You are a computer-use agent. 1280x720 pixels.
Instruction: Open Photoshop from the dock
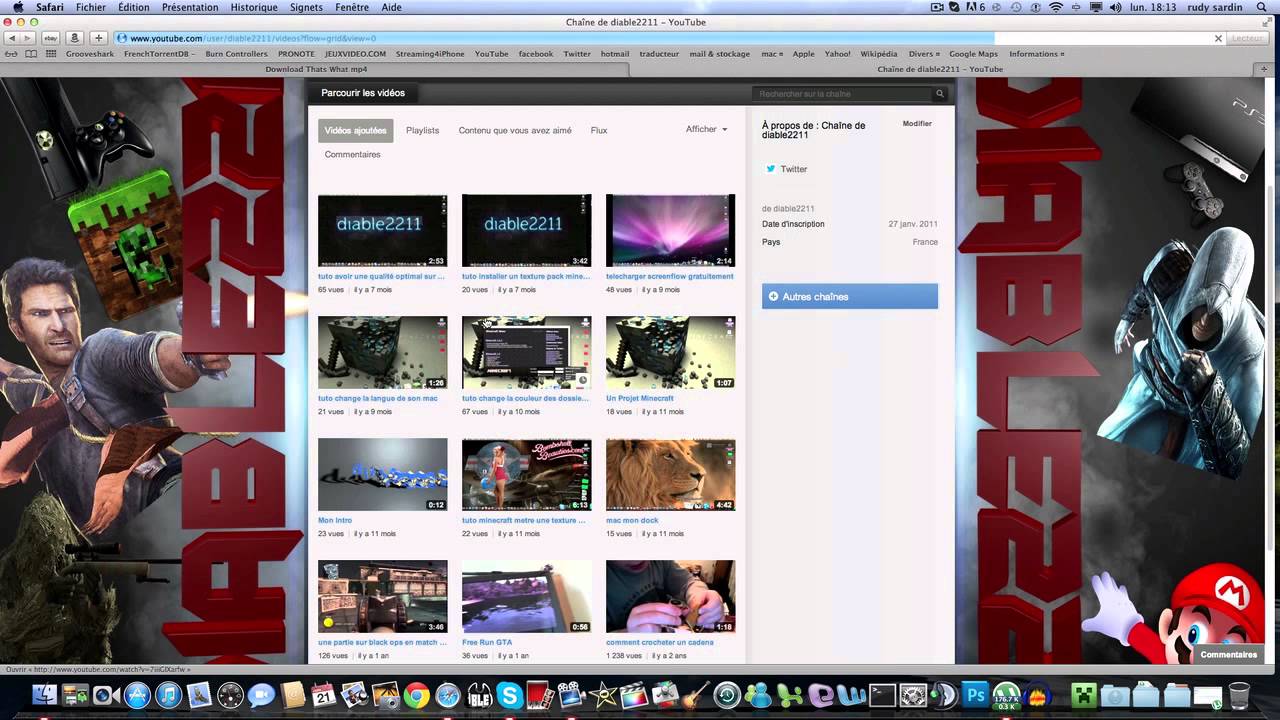pos(975,694)
